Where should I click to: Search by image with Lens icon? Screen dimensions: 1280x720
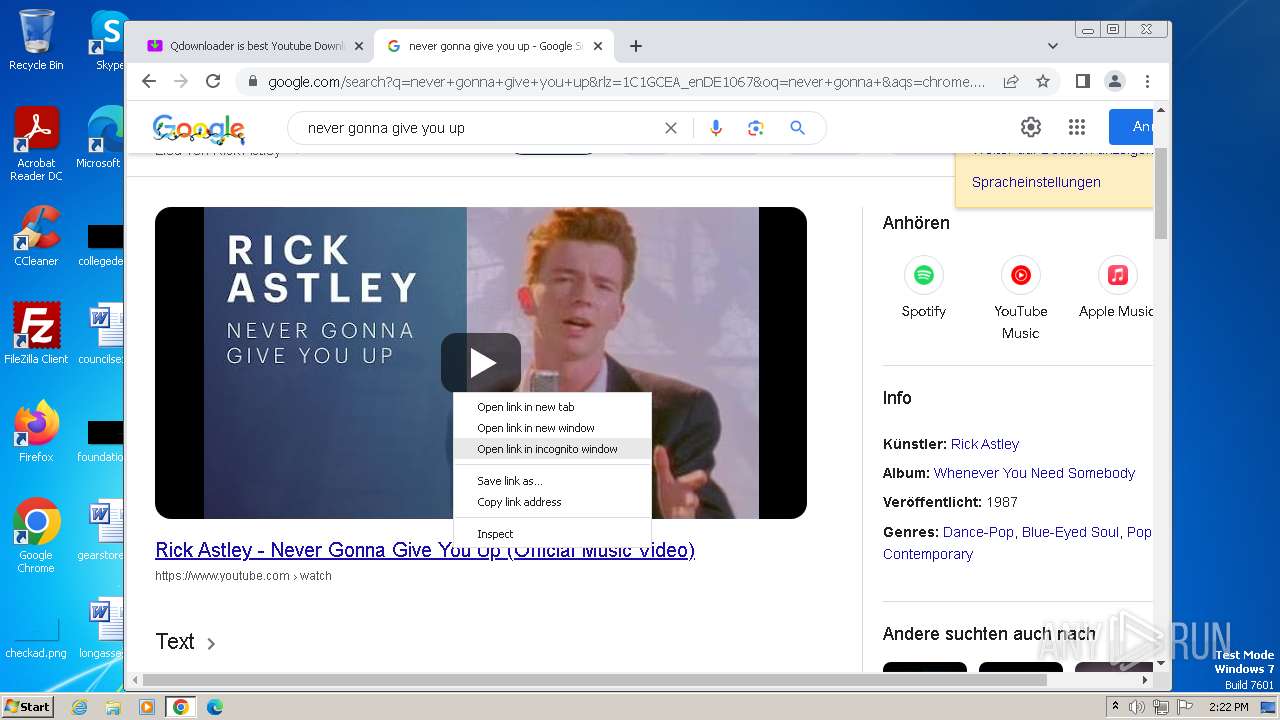click(x=755, y=128)
